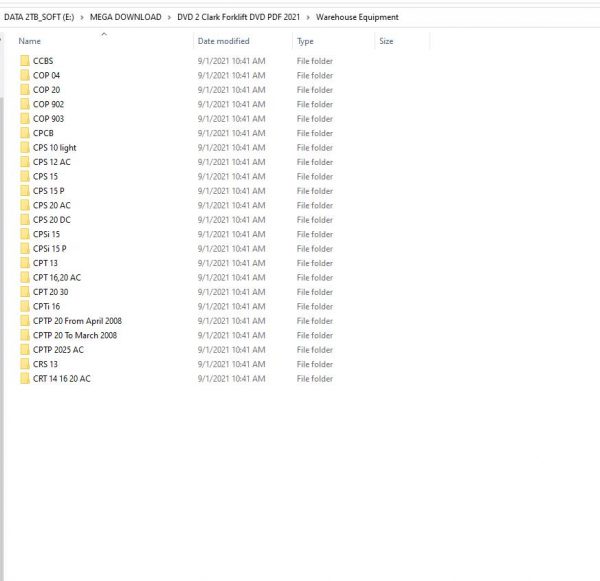Click the CPSi 15 P folder icon
Screen dimensions: 600x581
25,248
